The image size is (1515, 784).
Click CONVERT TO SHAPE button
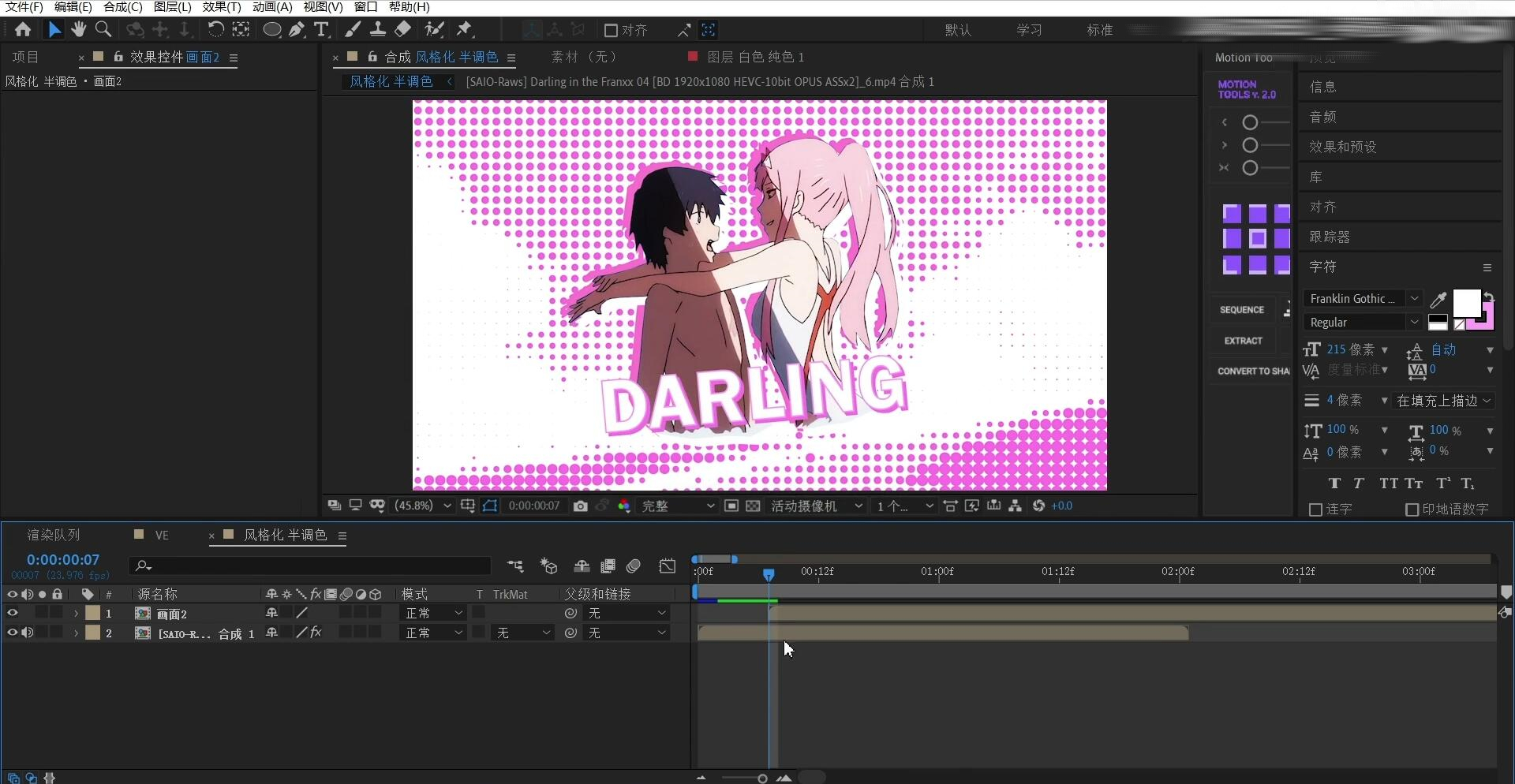tap(1253, 371)
